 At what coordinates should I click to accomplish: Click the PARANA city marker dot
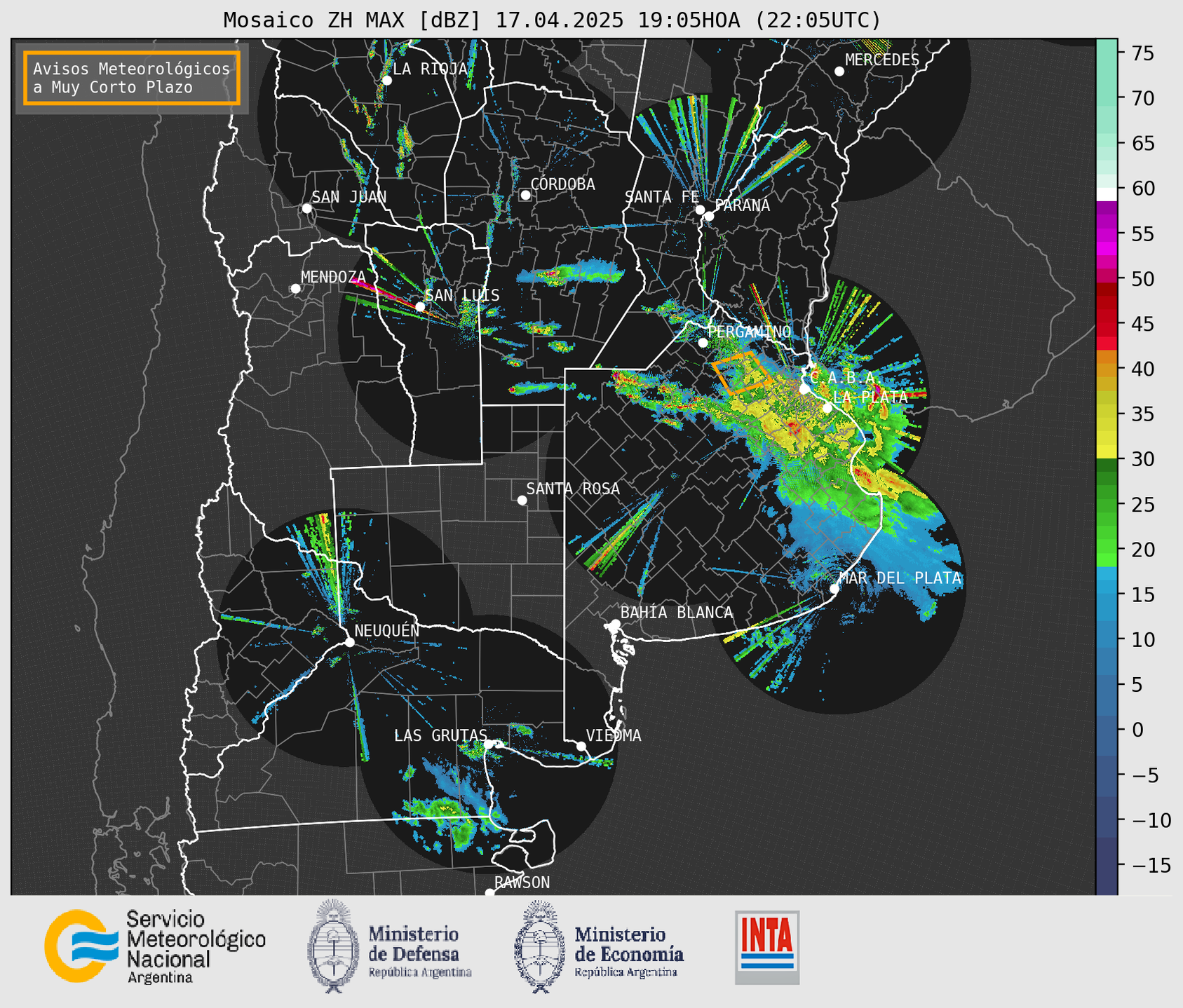click(x=709, y=216)
